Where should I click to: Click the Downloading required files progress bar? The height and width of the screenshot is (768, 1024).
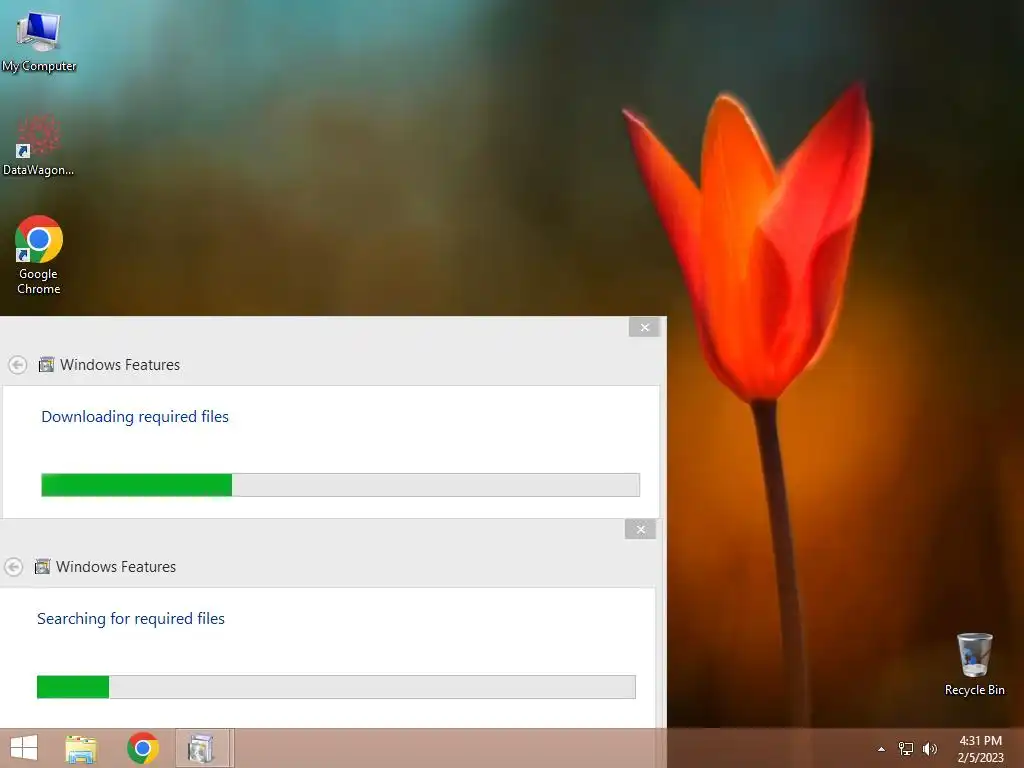(x=340, y=485)
